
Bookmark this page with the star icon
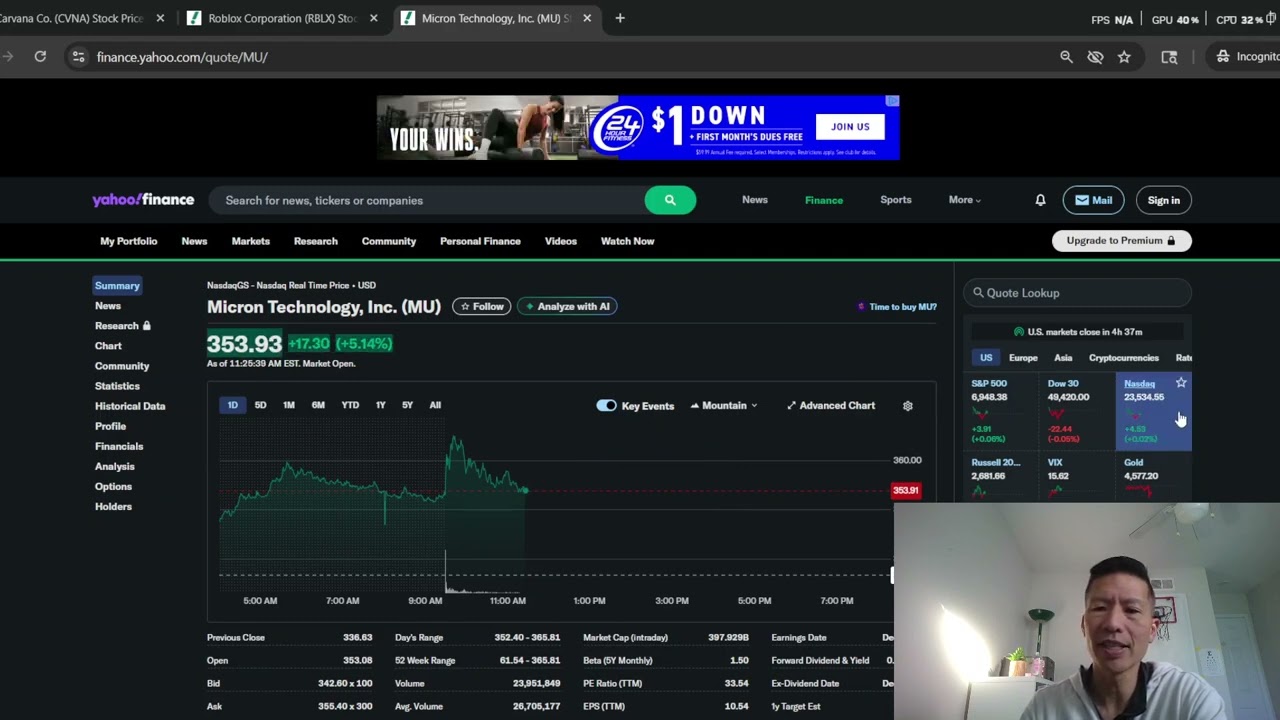tap(1124, 57)
